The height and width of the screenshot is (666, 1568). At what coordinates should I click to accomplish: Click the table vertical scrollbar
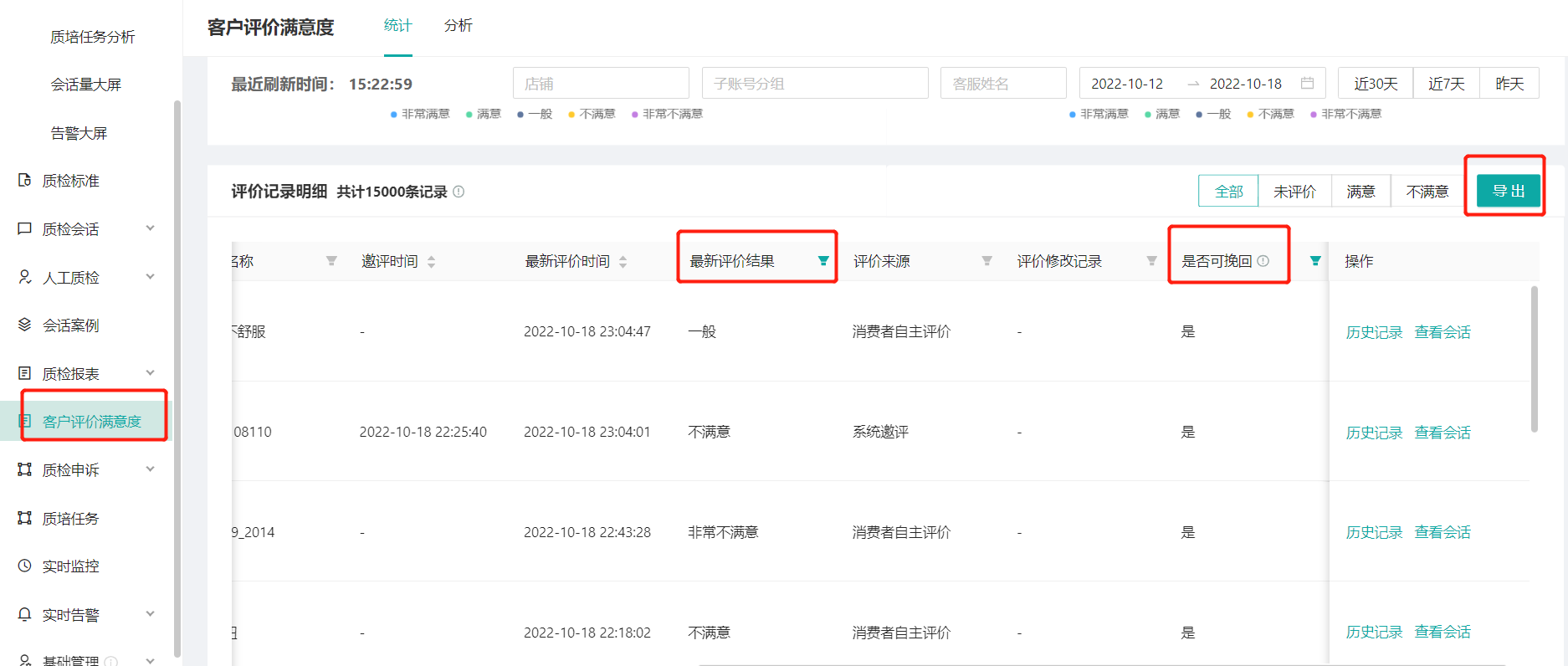(1534, 360)
